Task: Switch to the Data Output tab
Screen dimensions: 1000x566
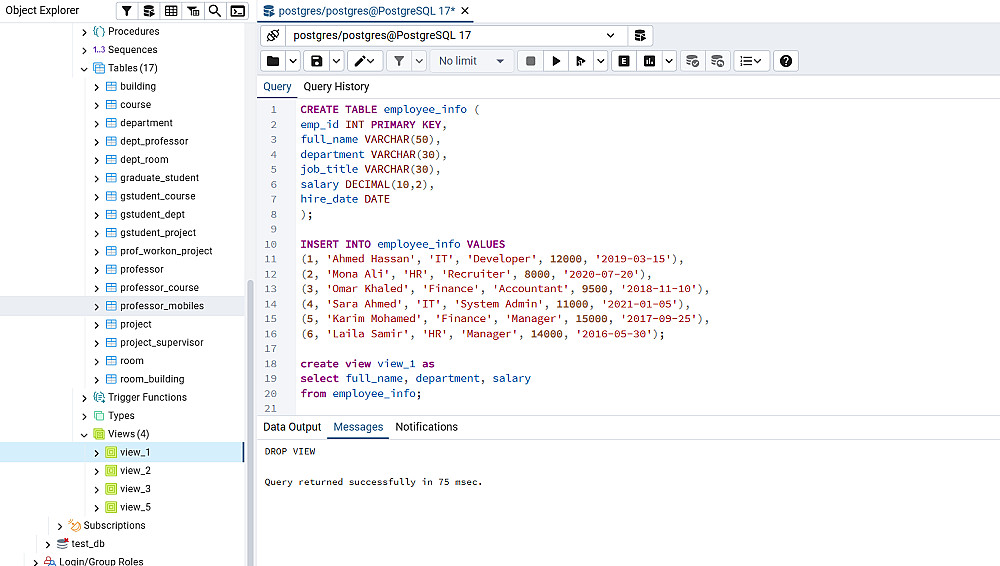Action: click(x=292, y=427)
